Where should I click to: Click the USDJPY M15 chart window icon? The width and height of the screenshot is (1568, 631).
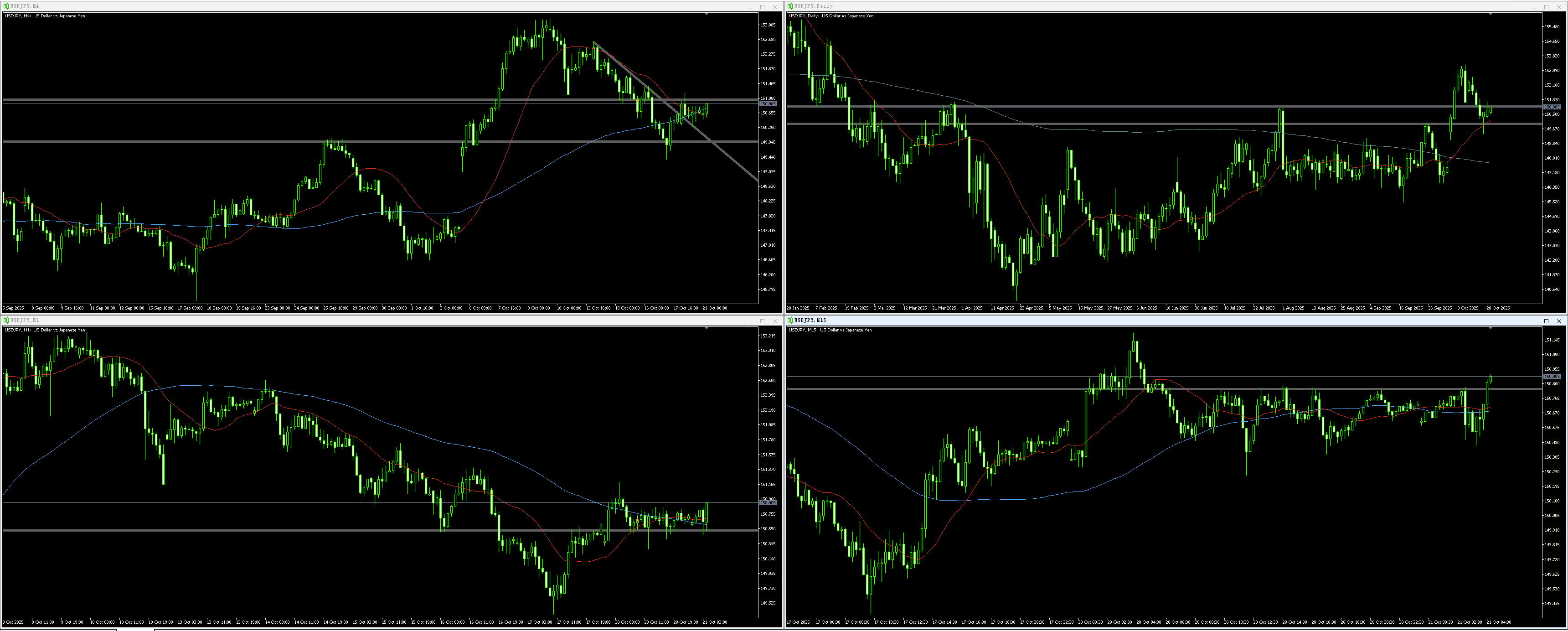(x=790, y=321)
